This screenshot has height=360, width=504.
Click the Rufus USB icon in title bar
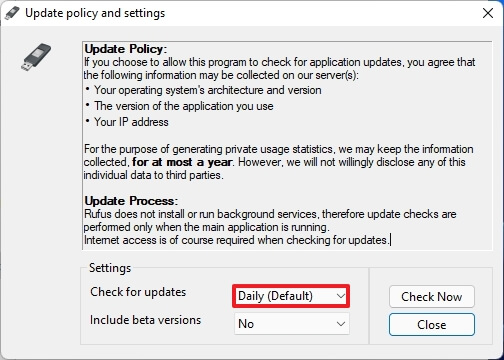click(12, 13)
